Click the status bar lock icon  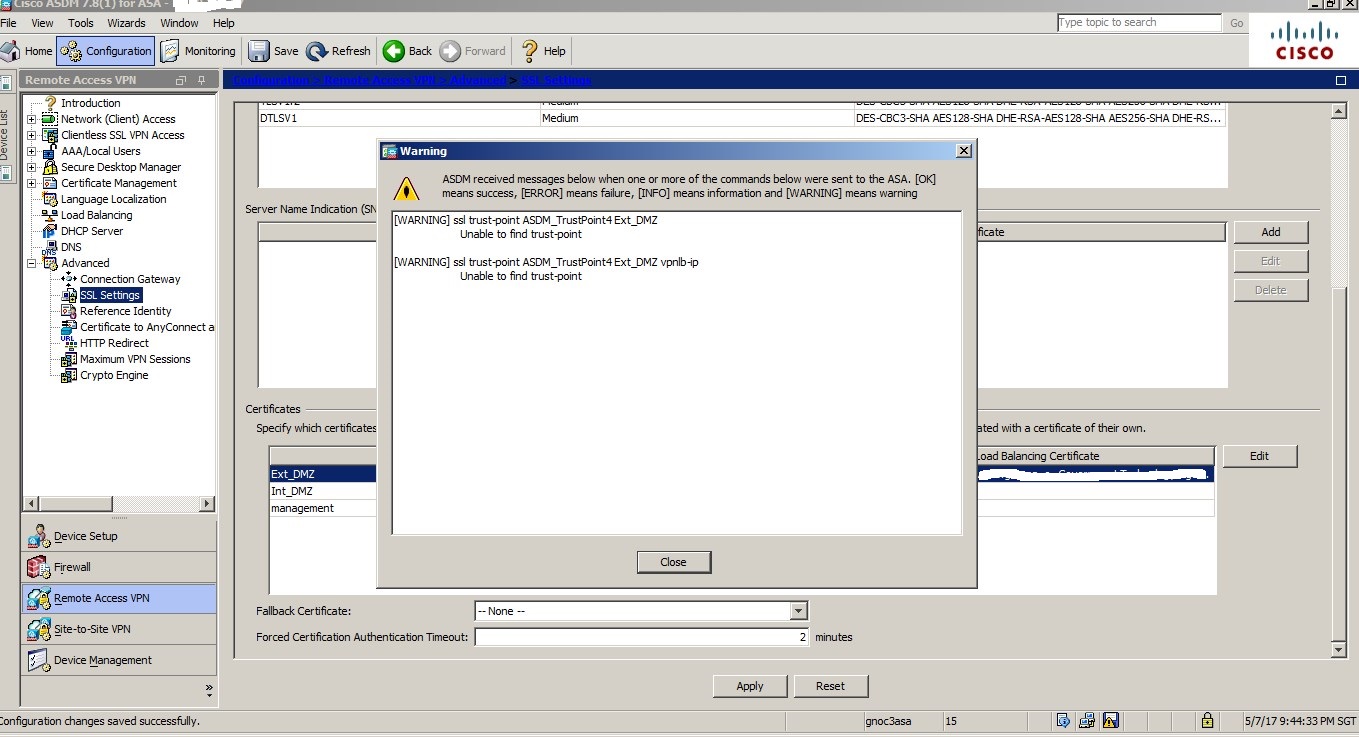1207,720
